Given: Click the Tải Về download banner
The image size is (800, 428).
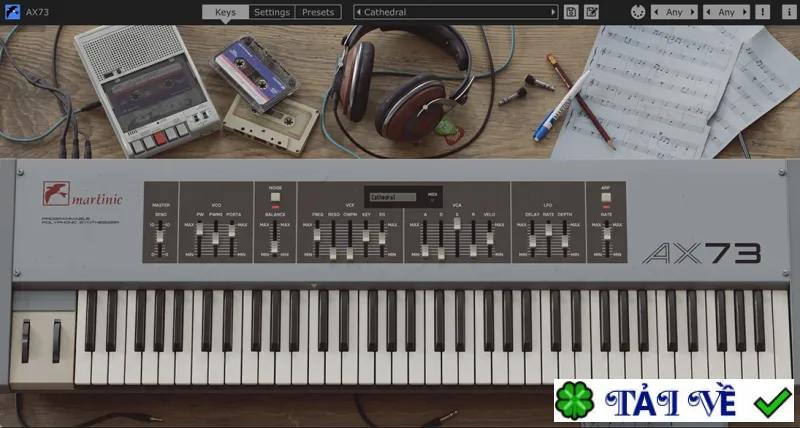Looking at the screenshot, I should (x=673, y=400).
